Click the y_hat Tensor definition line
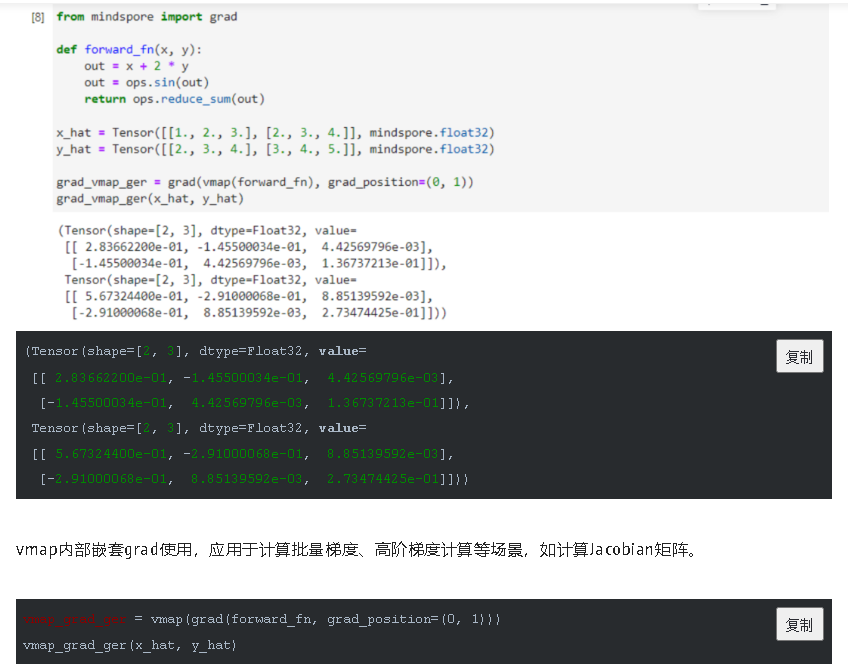This screenshot has width=848, height=671. coord(275,149)
